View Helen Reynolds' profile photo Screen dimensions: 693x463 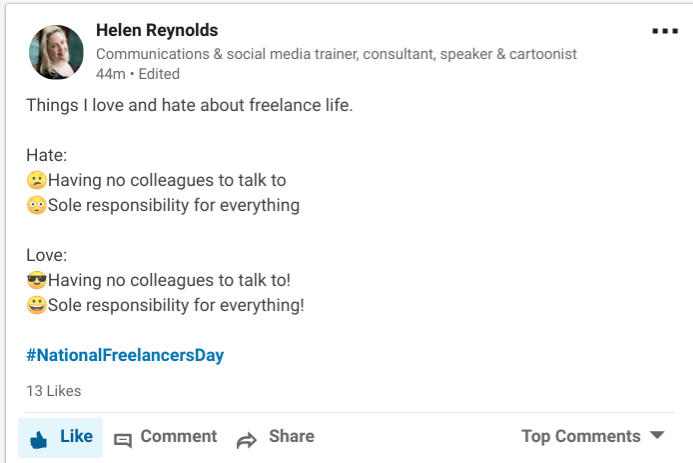point(57,52)
